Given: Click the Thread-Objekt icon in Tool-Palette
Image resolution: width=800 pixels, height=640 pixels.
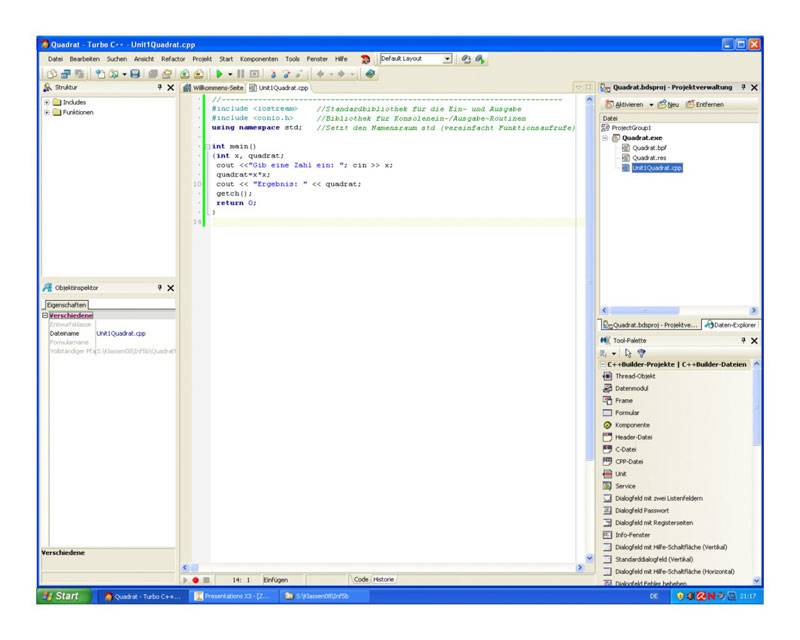Looking at the screenshot, I should [607, 376].
